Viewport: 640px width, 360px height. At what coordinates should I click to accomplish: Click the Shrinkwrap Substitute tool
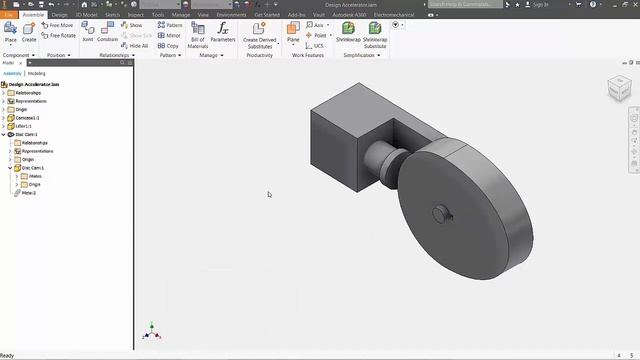[x=375, y=35]
